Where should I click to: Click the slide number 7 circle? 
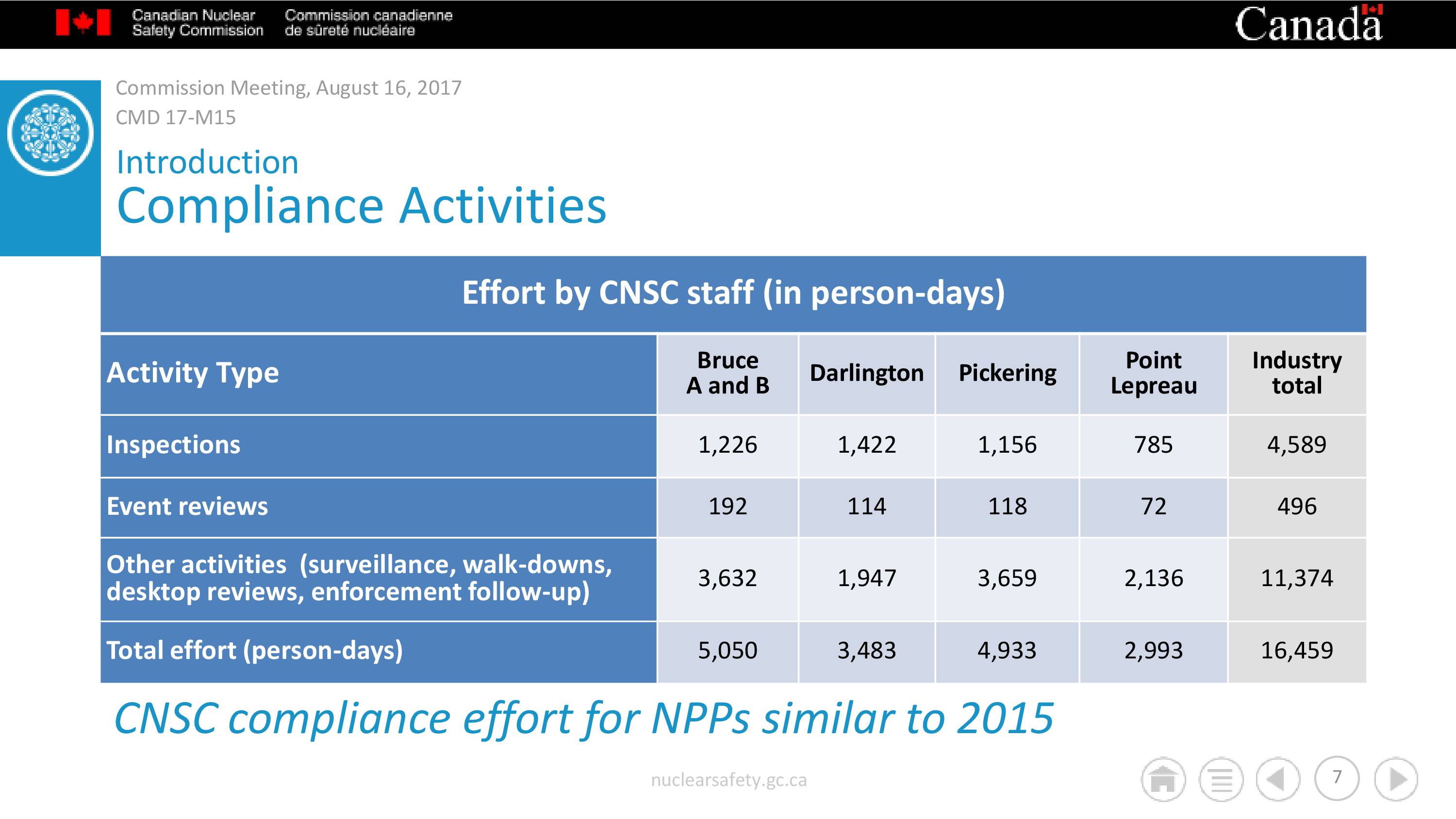click(1337, 778)
